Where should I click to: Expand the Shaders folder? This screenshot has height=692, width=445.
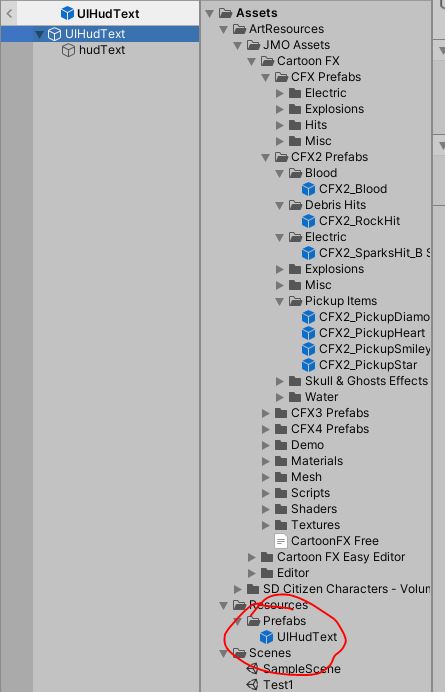pos(265,509)
